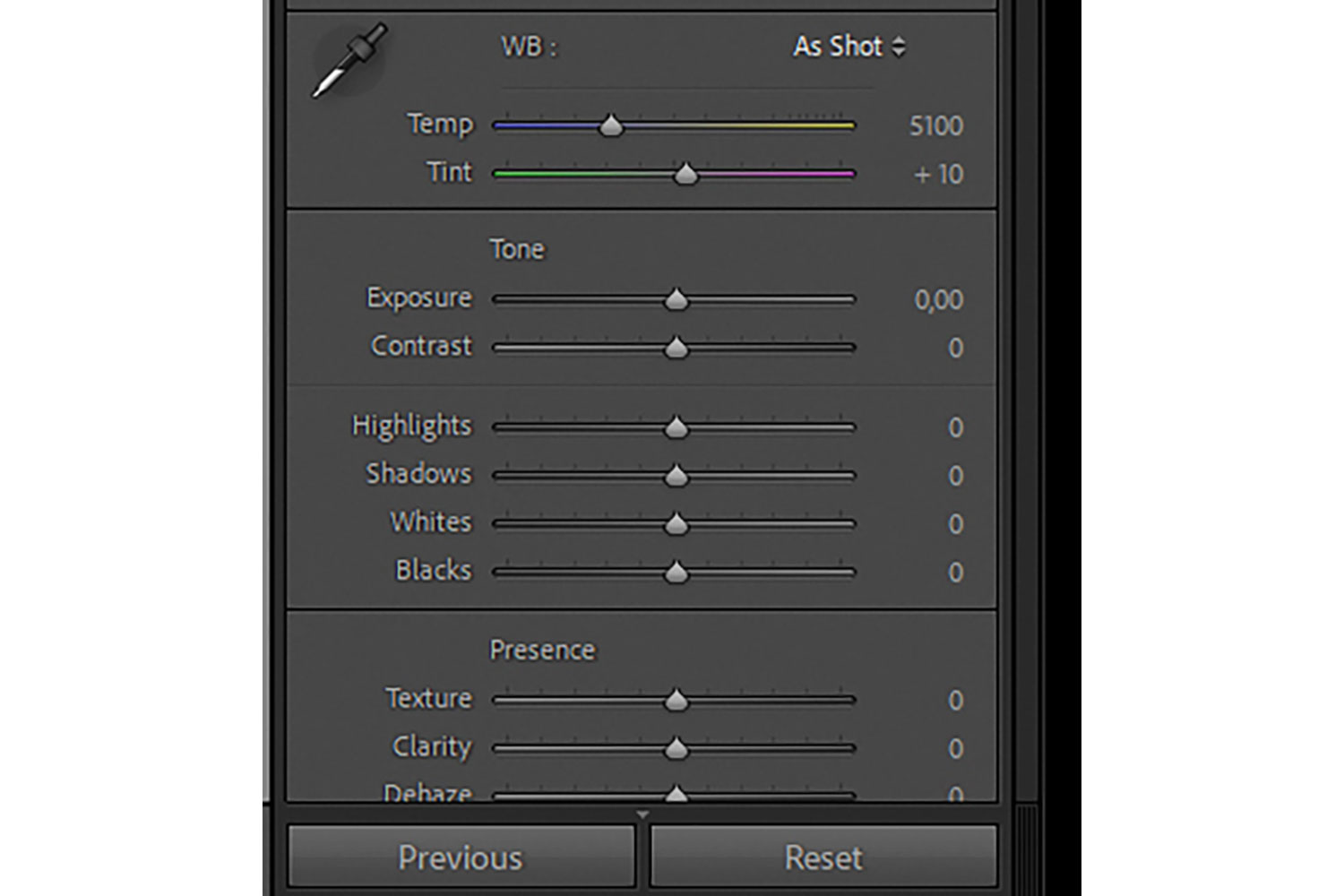Image resolution: width=1344 pixels, height=896 pixels.
Task: Click the panel collapse arrow above Previous
Action: click(x=642, y=814)
